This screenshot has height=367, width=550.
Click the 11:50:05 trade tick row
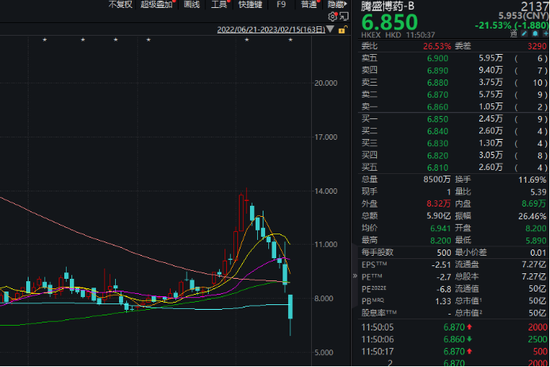pos(454,327)
